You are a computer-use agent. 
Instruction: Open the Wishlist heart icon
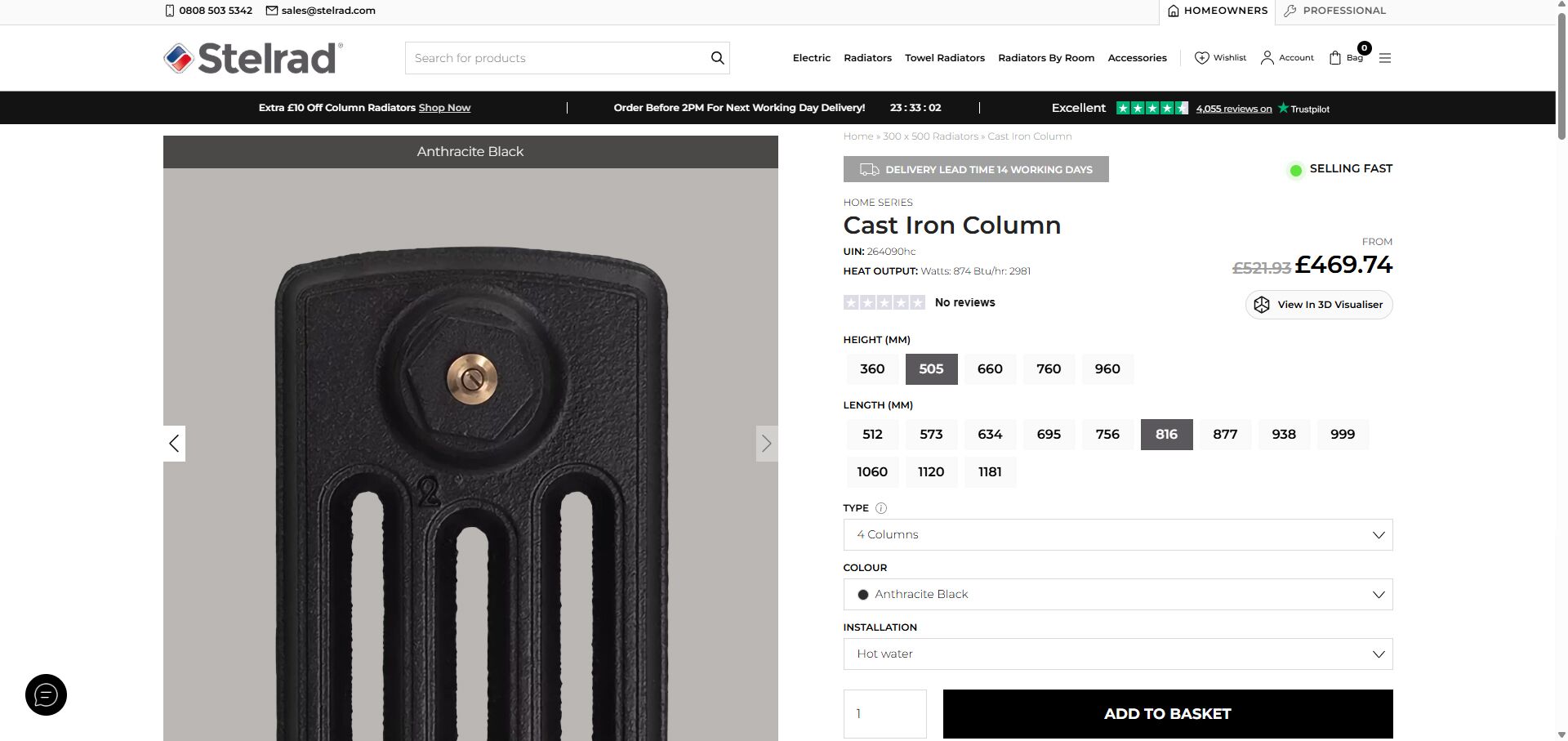click(x=1202, y=58)
